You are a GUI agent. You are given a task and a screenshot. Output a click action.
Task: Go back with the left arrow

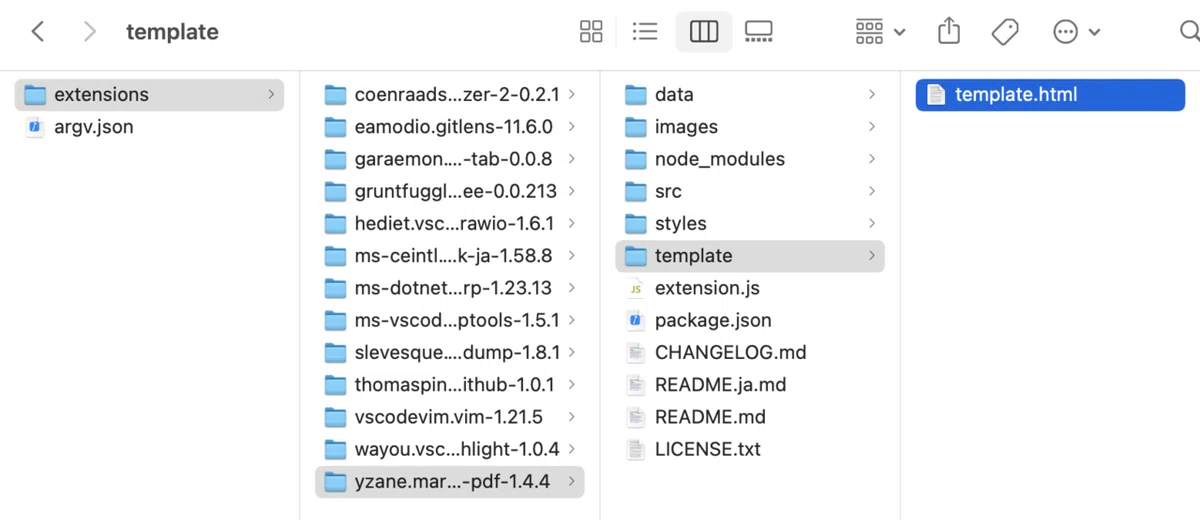coord(38,32)
